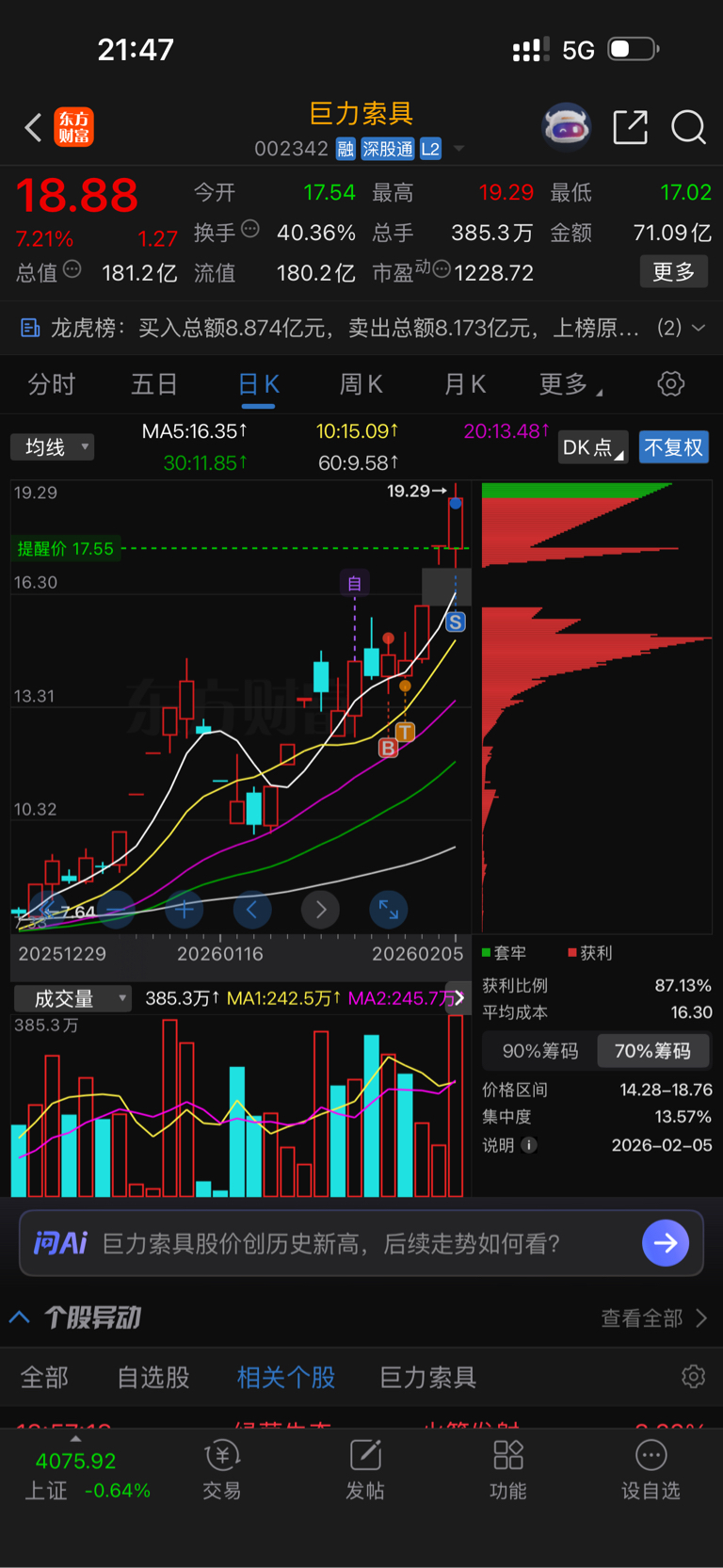Viewport: 723px width, 1568px height.
Task: Move chart left with arrow button
Action: click(x=252, y=910)
